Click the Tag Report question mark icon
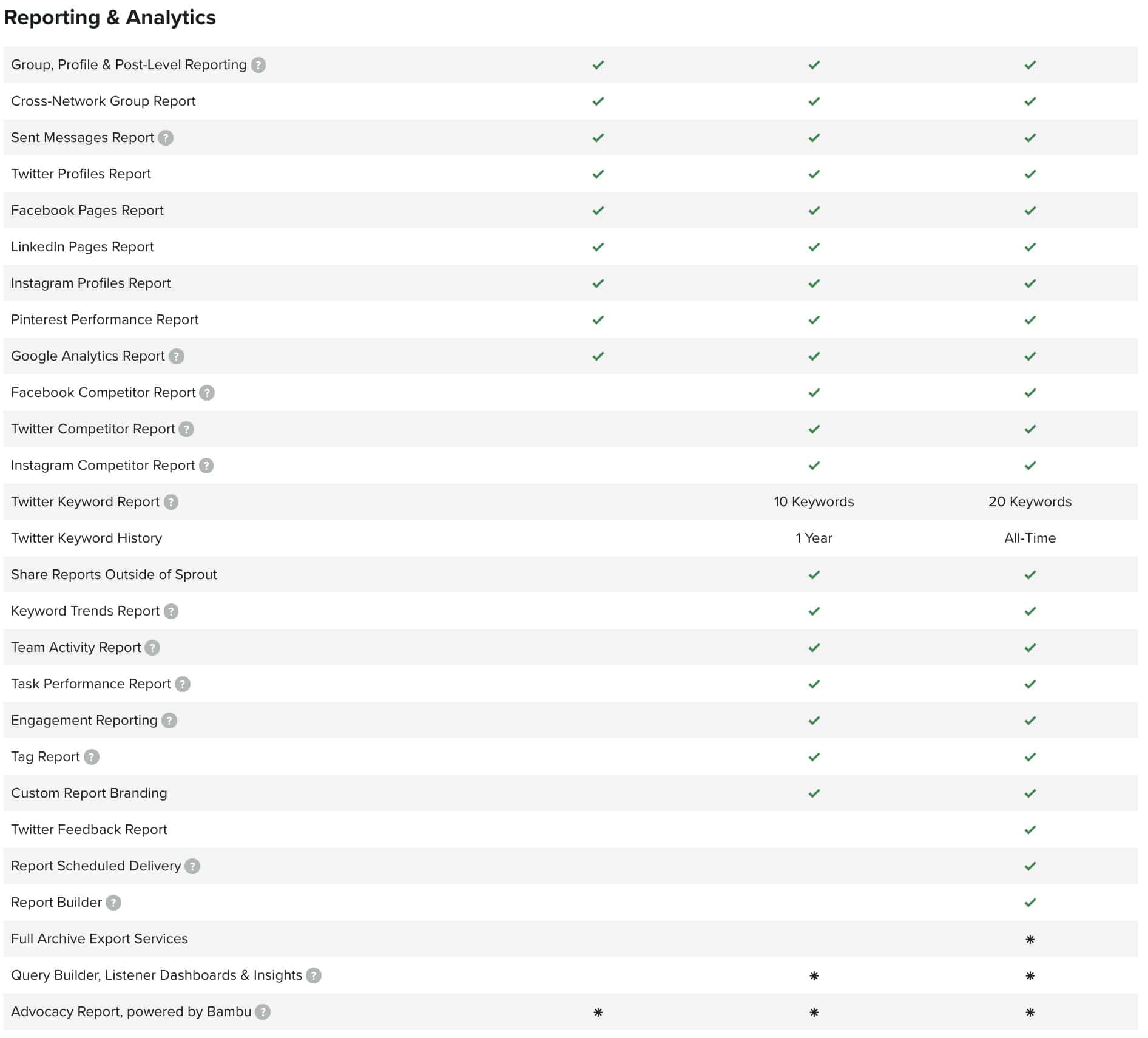Screen dimensions: 1148x1038 coord(92,757)
